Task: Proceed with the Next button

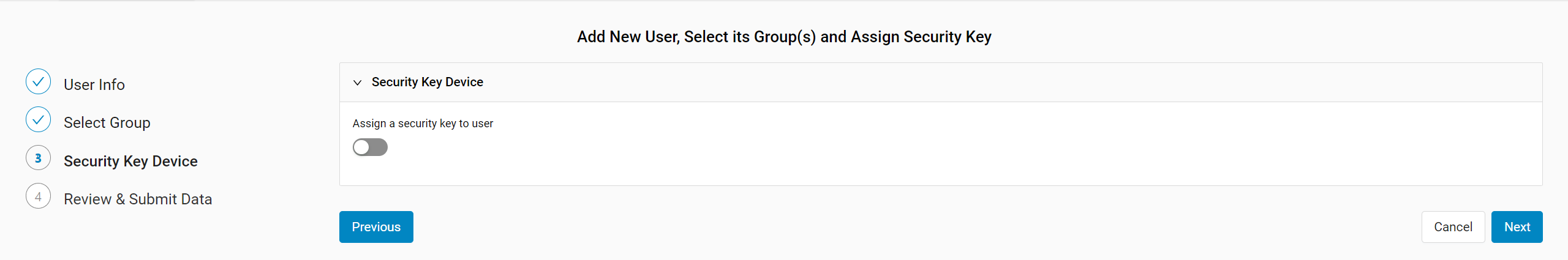Action: pos(1517,227)
